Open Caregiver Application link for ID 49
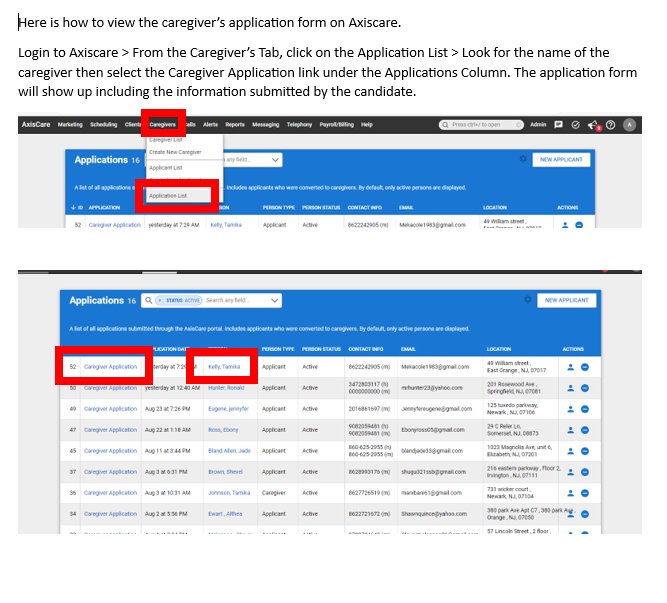The width and height of the screenshot is (667, 603). click(111, 409)
